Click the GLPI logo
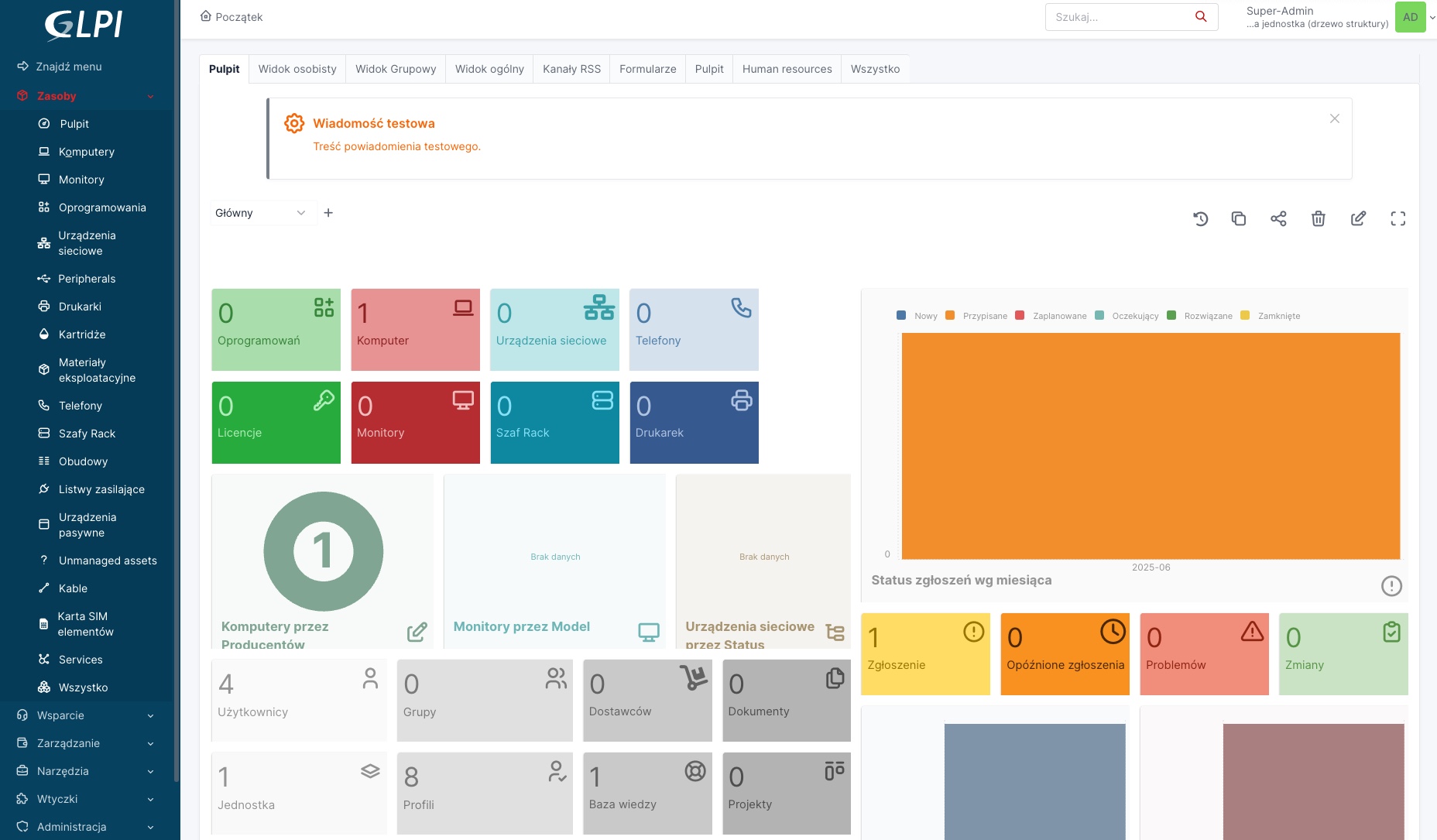1437x840 pixels. coord(83,24)
